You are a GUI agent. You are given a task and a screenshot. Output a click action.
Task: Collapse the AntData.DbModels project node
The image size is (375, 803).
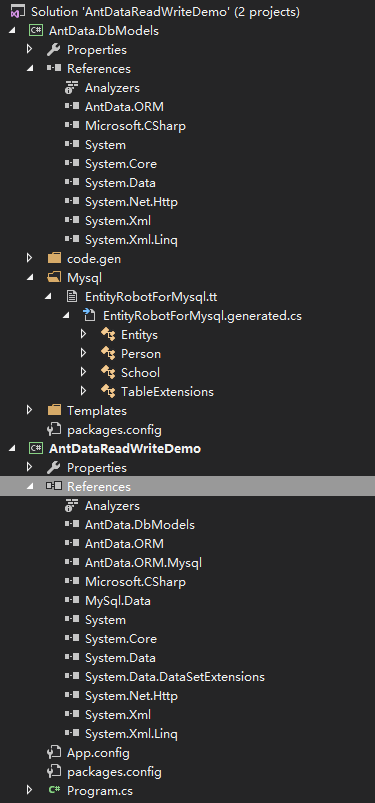pos(12,31)
